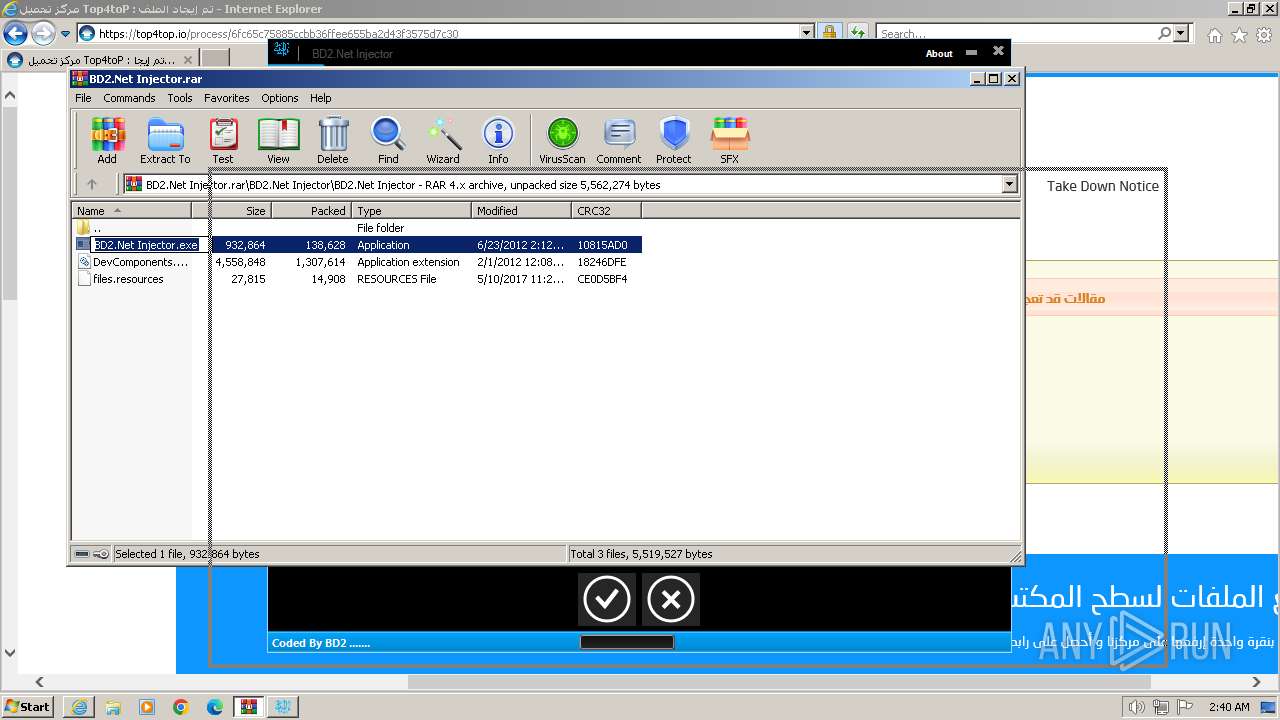The width and height of the screenshot is (1280, 720).
Task: Sort by the Name column header
Action: click(131, 211)
